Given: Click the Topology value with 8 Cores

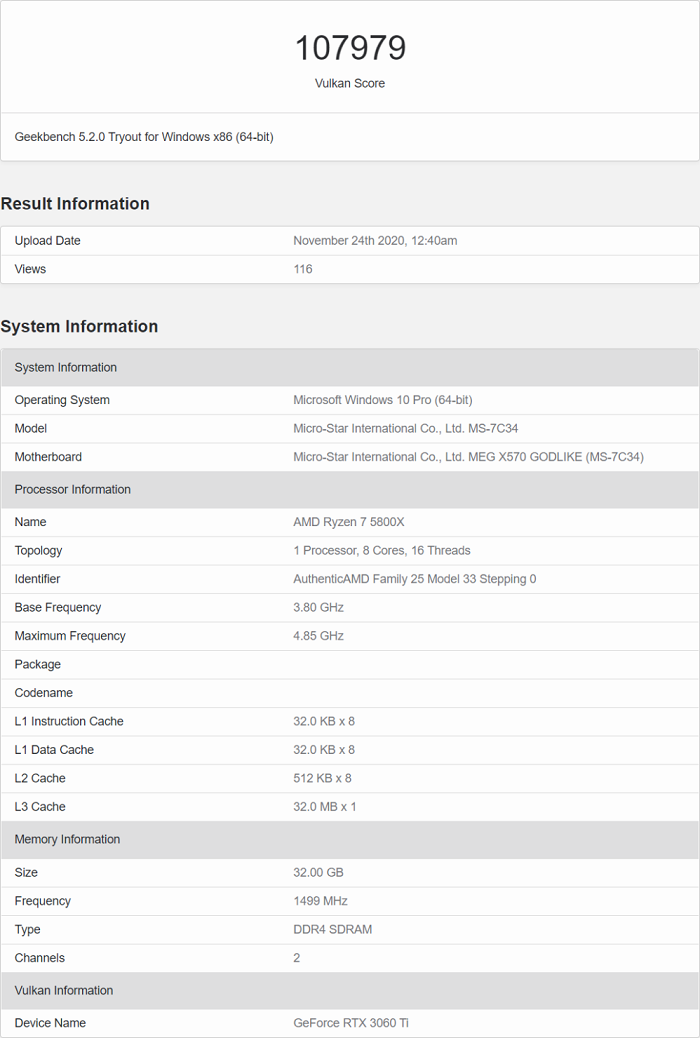Looking at the screenshot, I should [x=381, y=551].
